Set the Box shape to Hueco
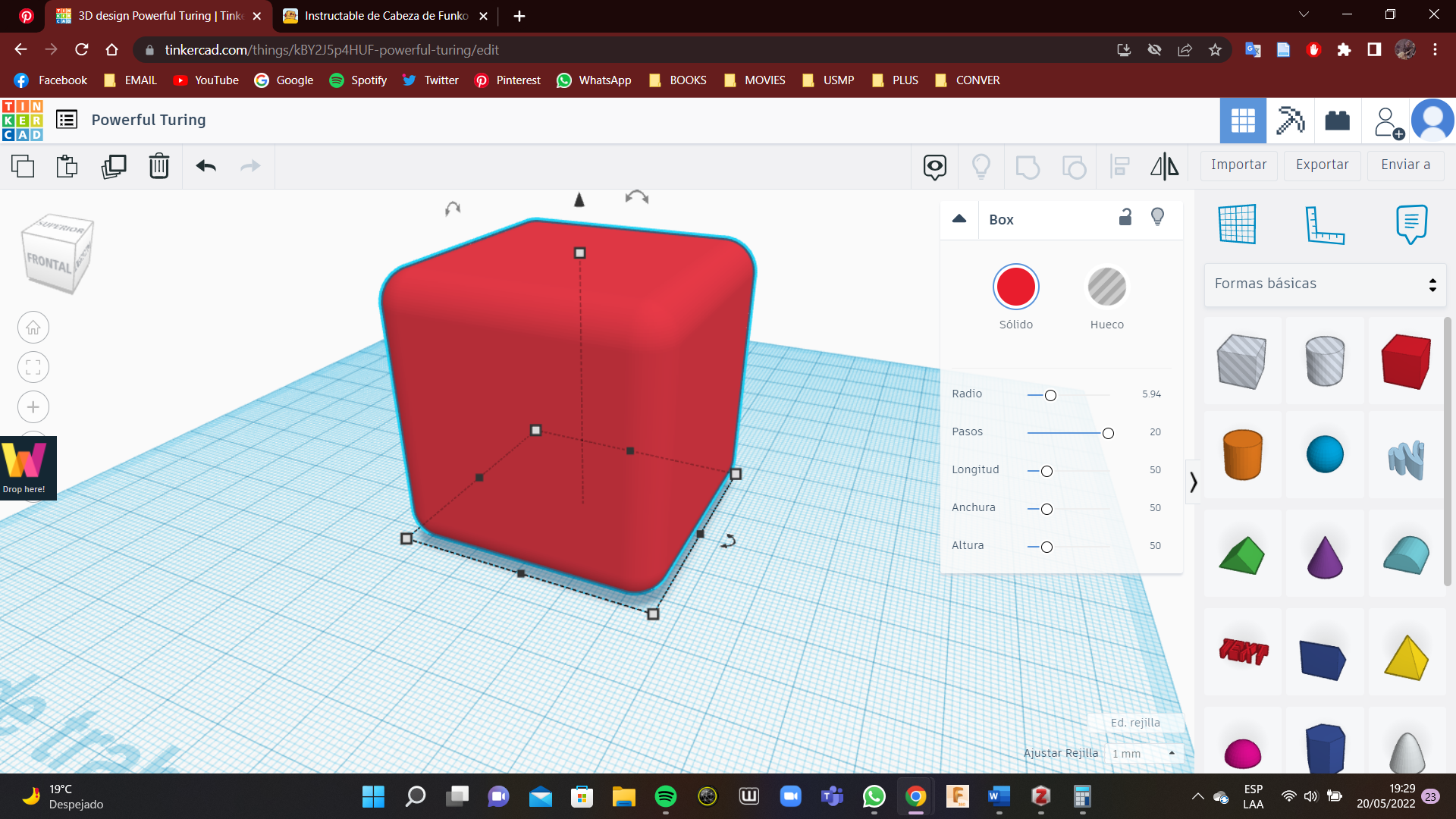The image size is (1456, 819). click(x=1106, y=287)
